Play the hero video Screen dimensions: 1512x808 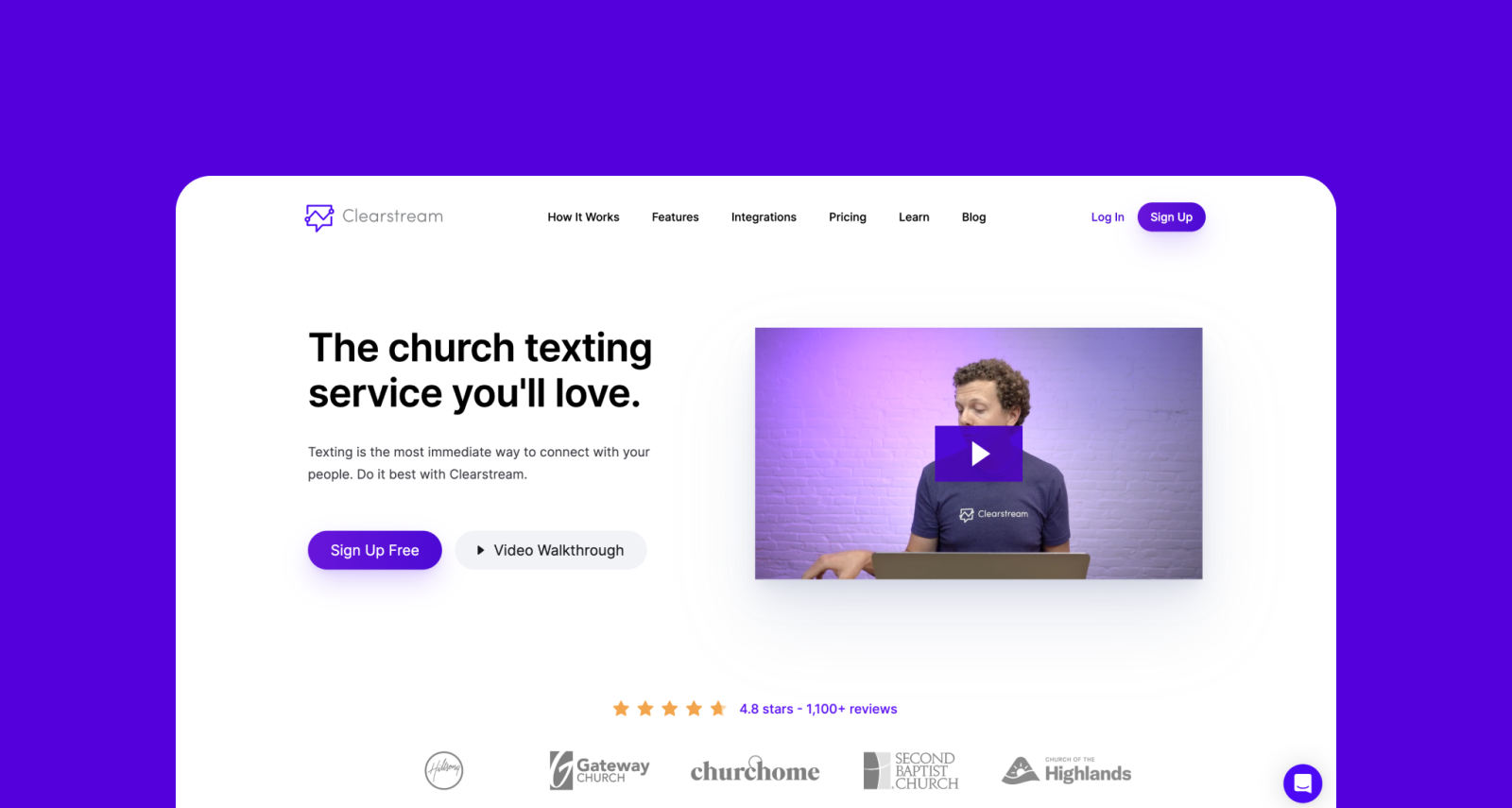(x=979, y=454)
